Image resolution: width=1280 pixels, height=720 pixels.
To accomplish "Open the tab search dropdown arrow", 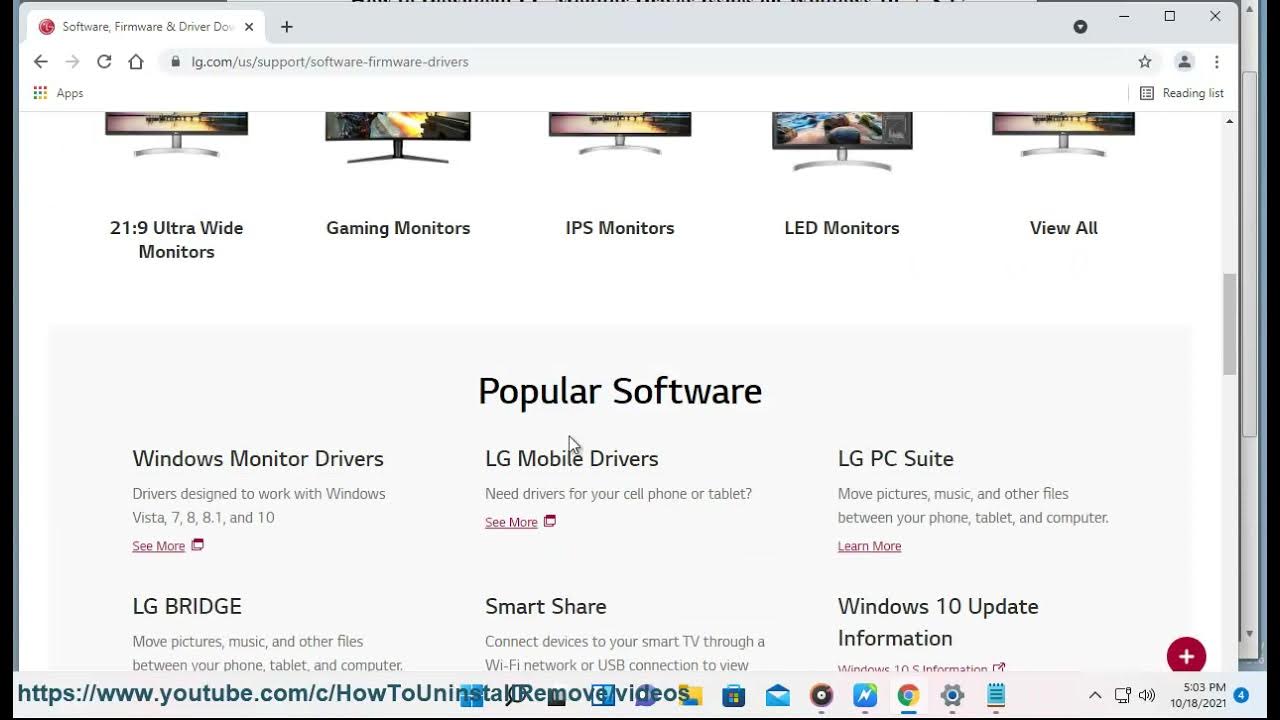I will [1080, 27].
